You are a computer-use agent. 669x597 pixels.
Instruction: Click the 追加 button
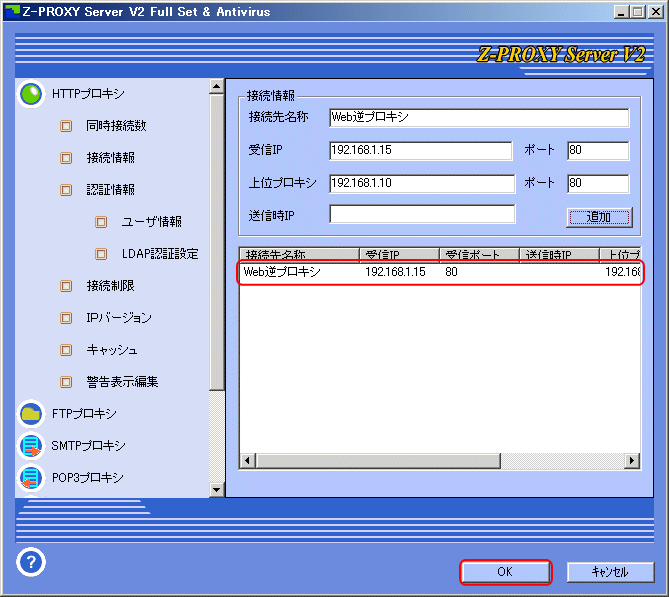tap(599, 217)
